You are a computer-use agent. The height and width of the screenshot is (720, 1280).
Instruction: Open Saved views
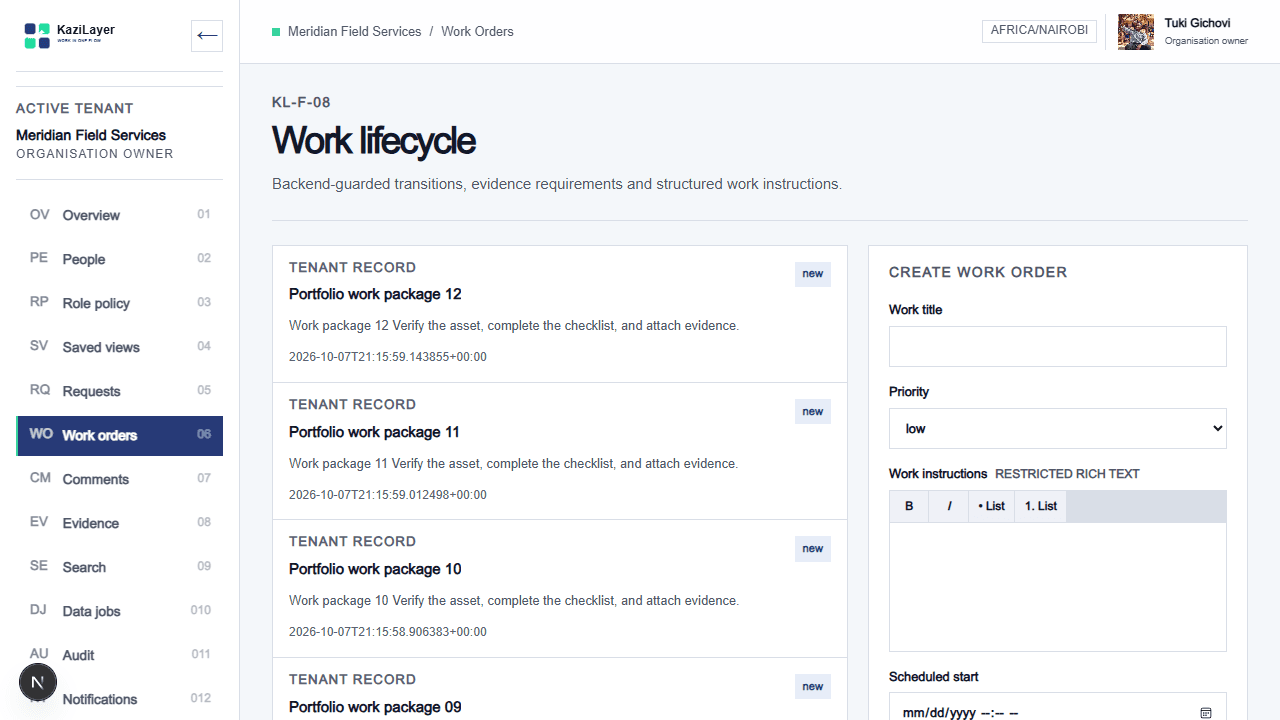click(120, 347)
